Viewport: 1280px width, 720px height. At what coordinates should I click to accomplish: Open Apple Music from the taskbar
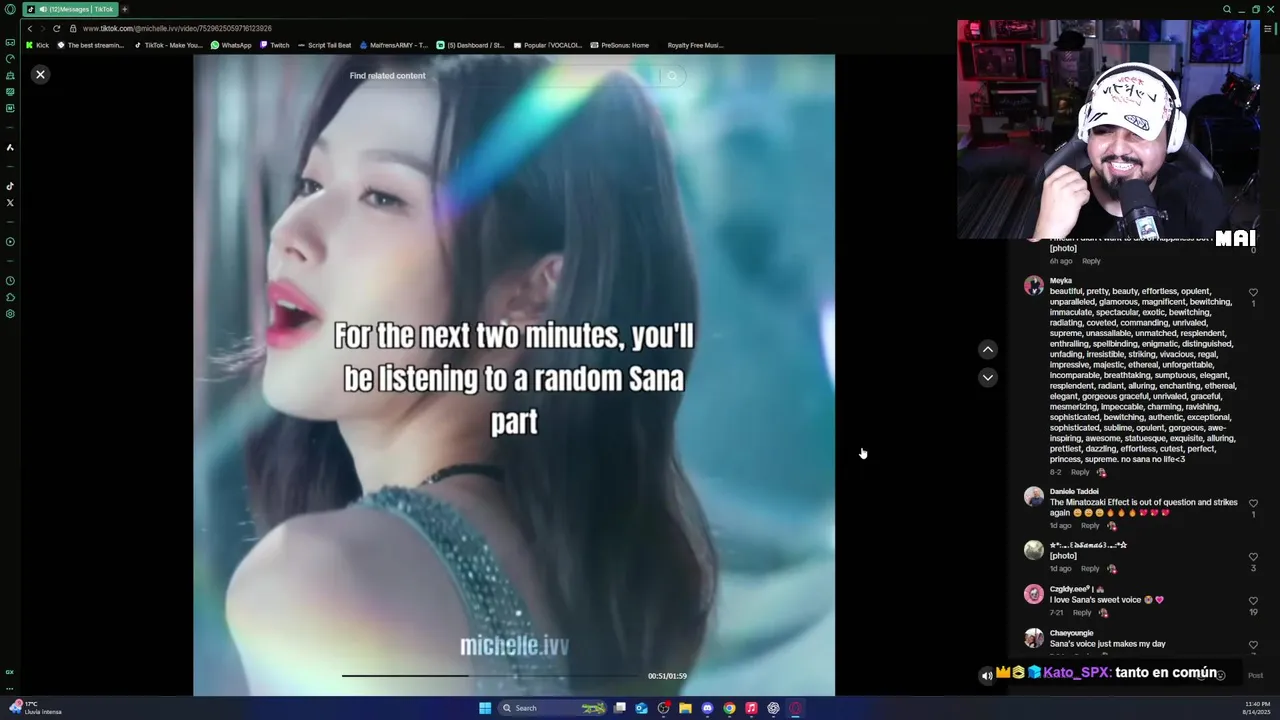coord(751,708)
